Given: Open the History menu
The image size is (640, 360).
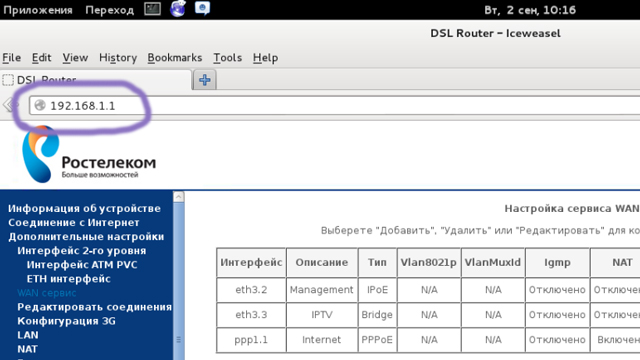Looking at the screenshot, I should tap(118, 58).
